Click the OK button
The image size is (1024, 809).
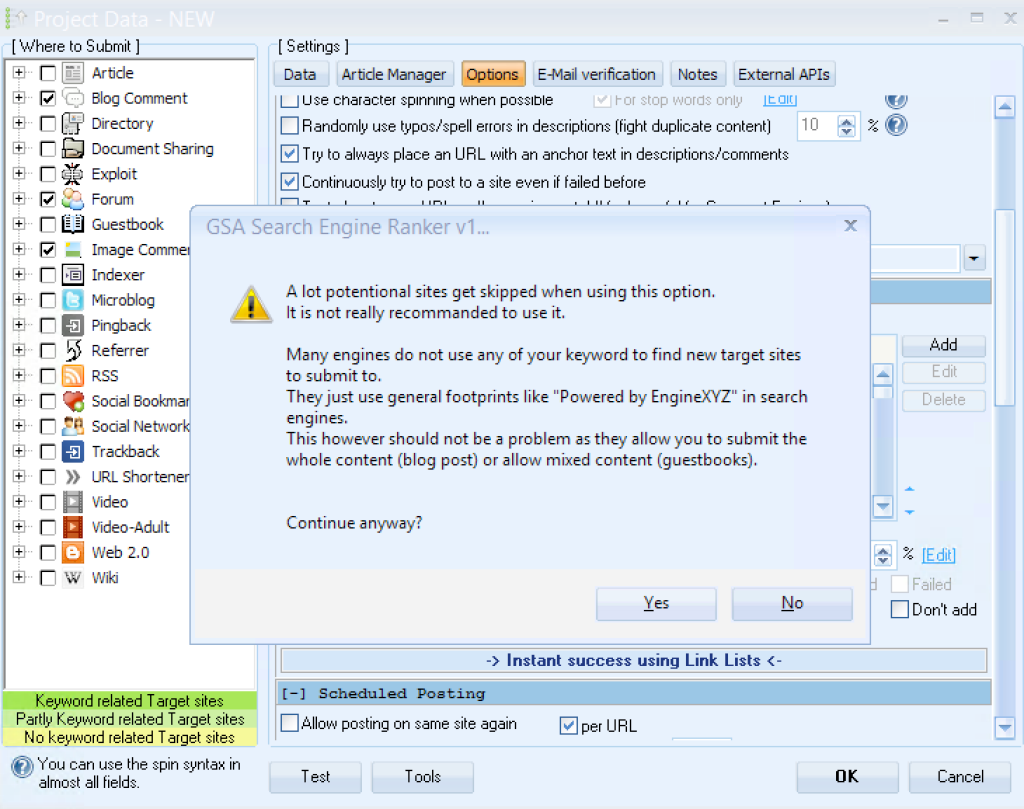click(847, 776)
